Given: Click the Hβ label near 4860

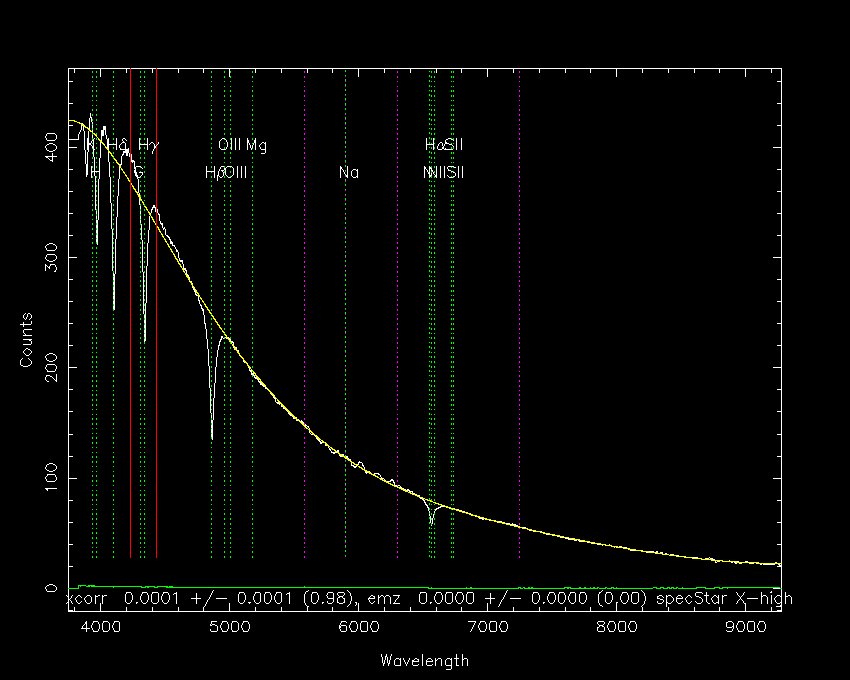Looking at the screenshot, I should point(214,172).
